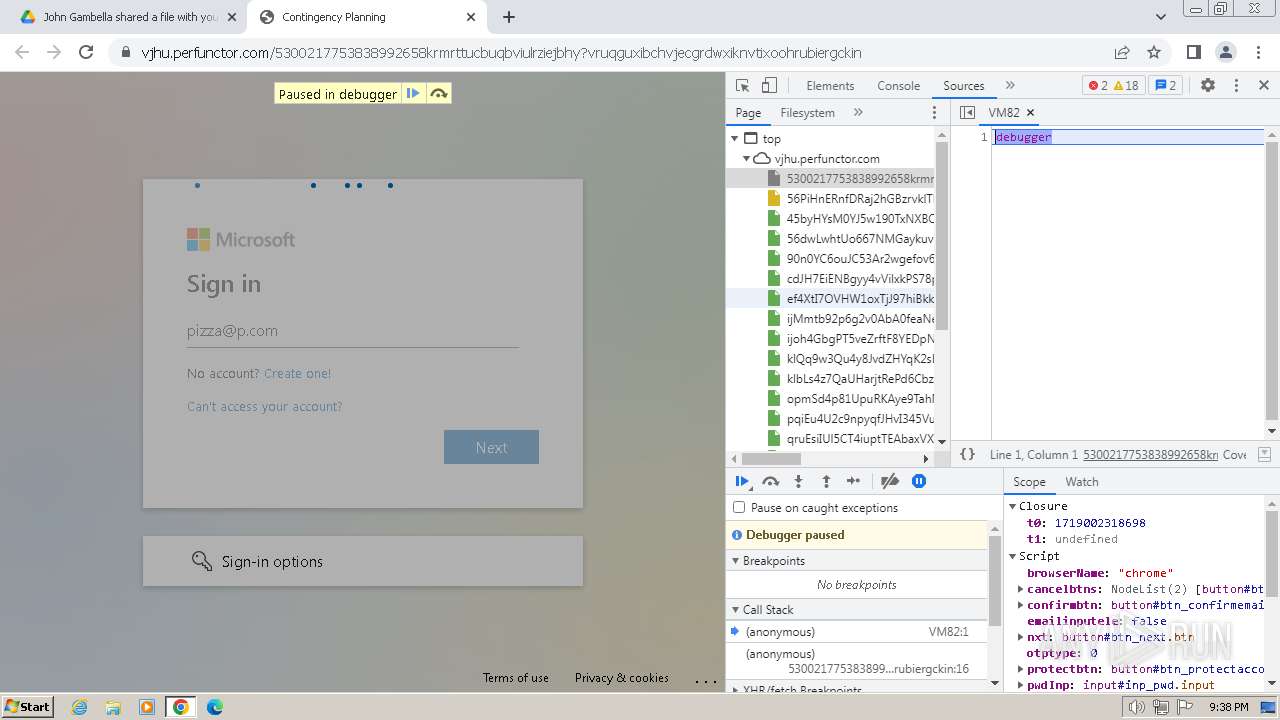Image resolution: width=1280 pixels, height=720 pixels.
Task: Follow the source link in editor status bar
Action: [x=1150, y=455]
